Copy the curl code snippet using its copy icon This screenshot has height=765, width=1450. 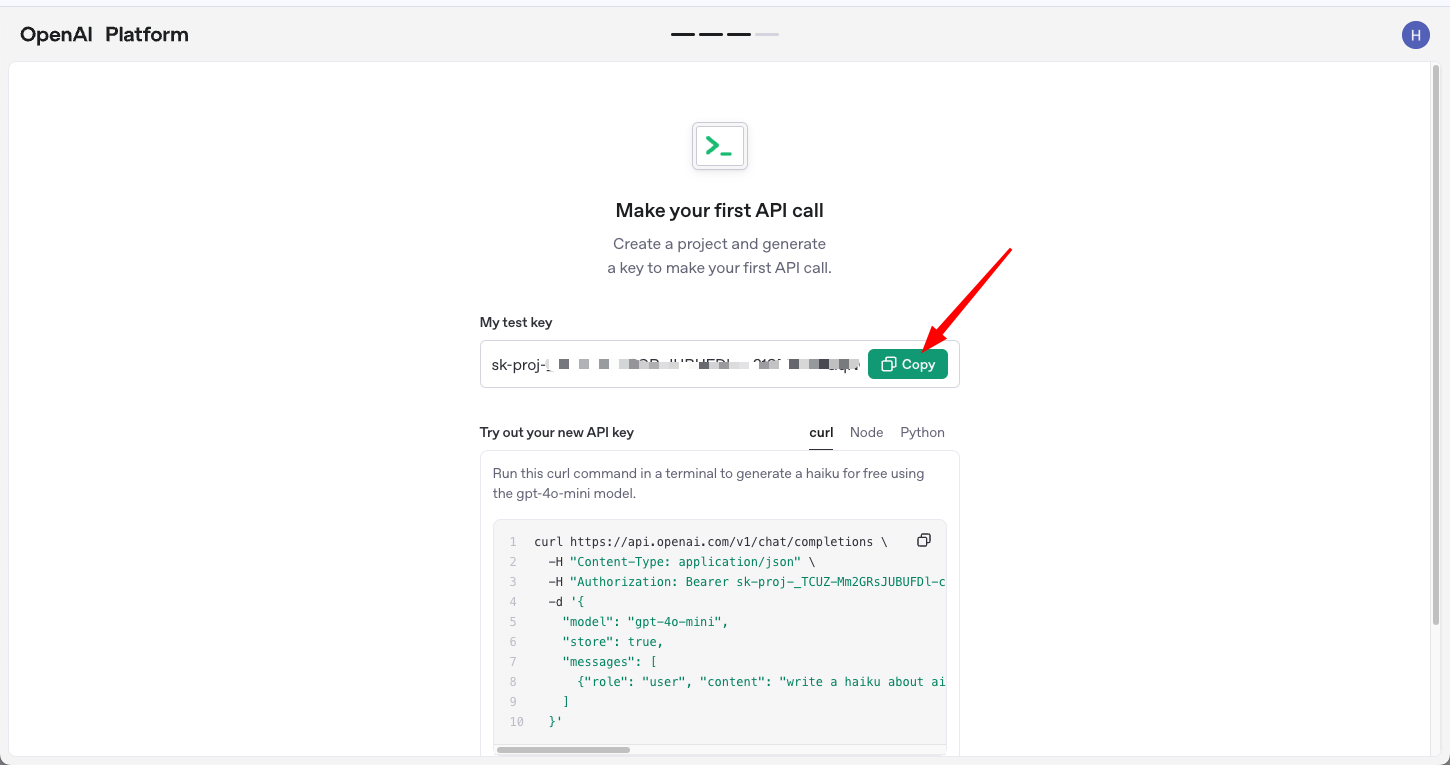pos(924,541)
